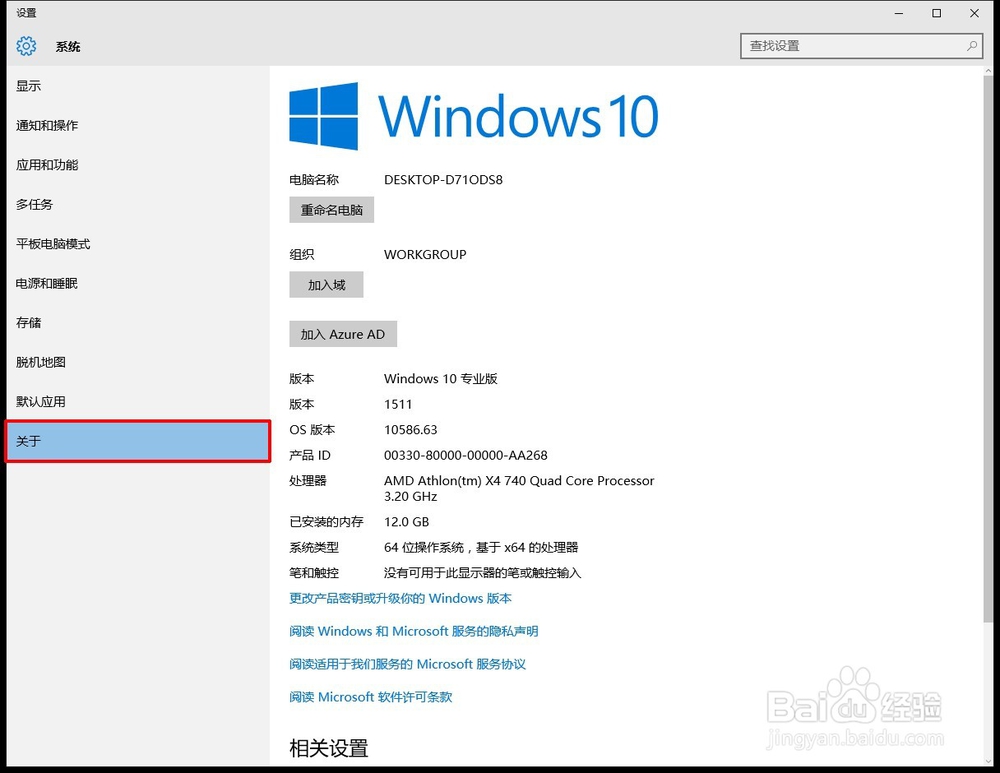Viewport: 1000px width, 773px height.
Task: Open the 存储 settings page
Action: (138, 323)
